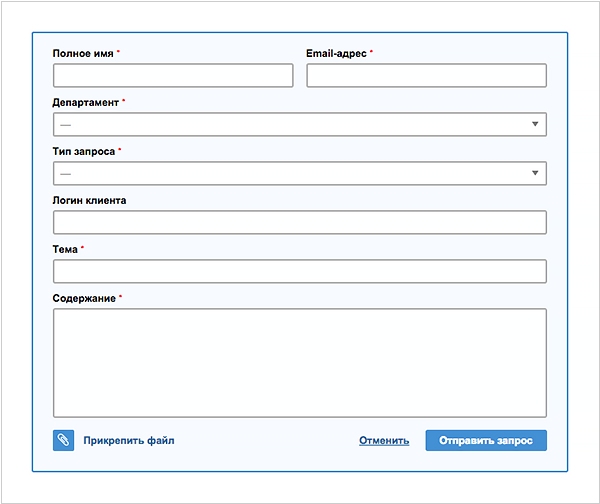Open the Тип запроса select box via its dash placeholder
Viewport: 600px width, 504px height.
65,174
